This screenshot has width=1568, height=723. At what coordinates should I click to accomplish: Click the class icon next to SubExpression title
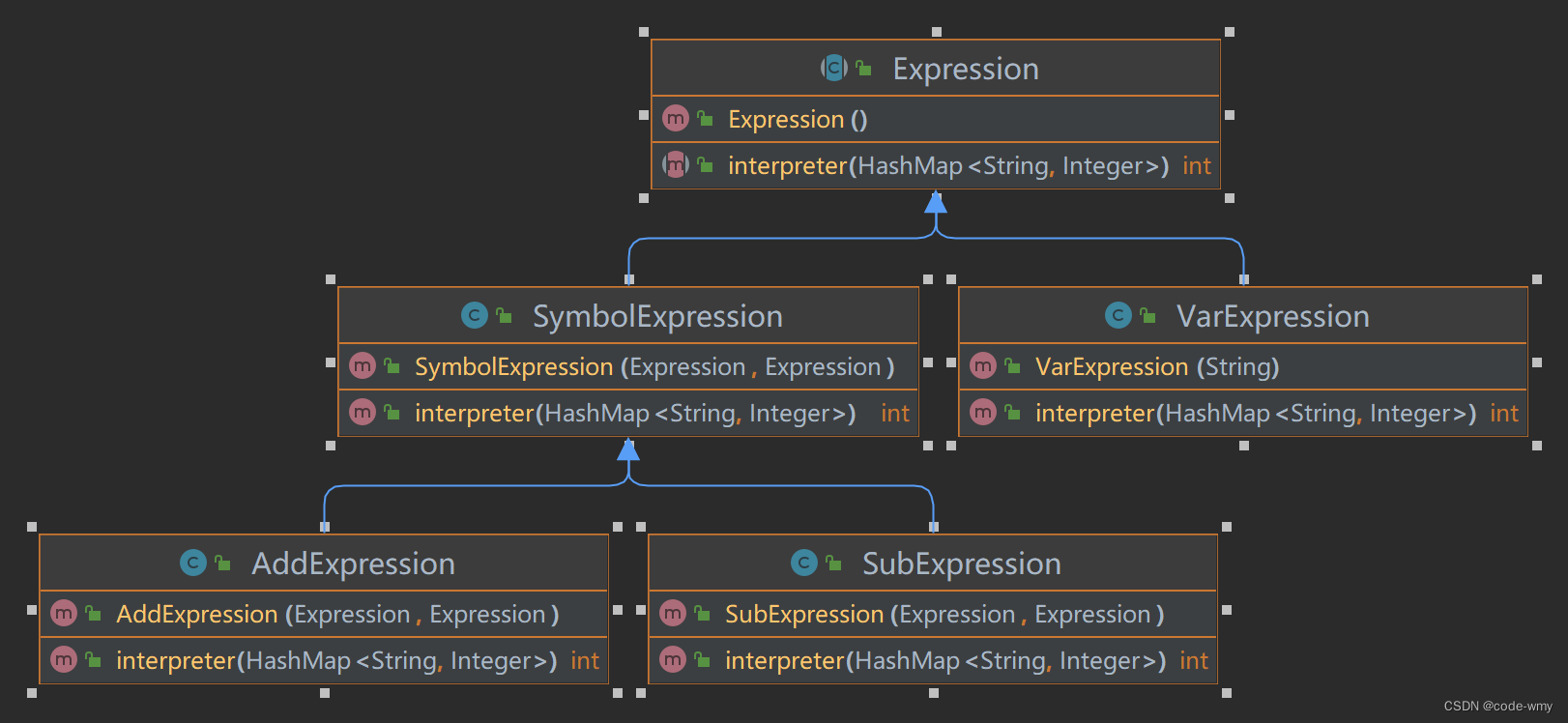click(804, 563)
